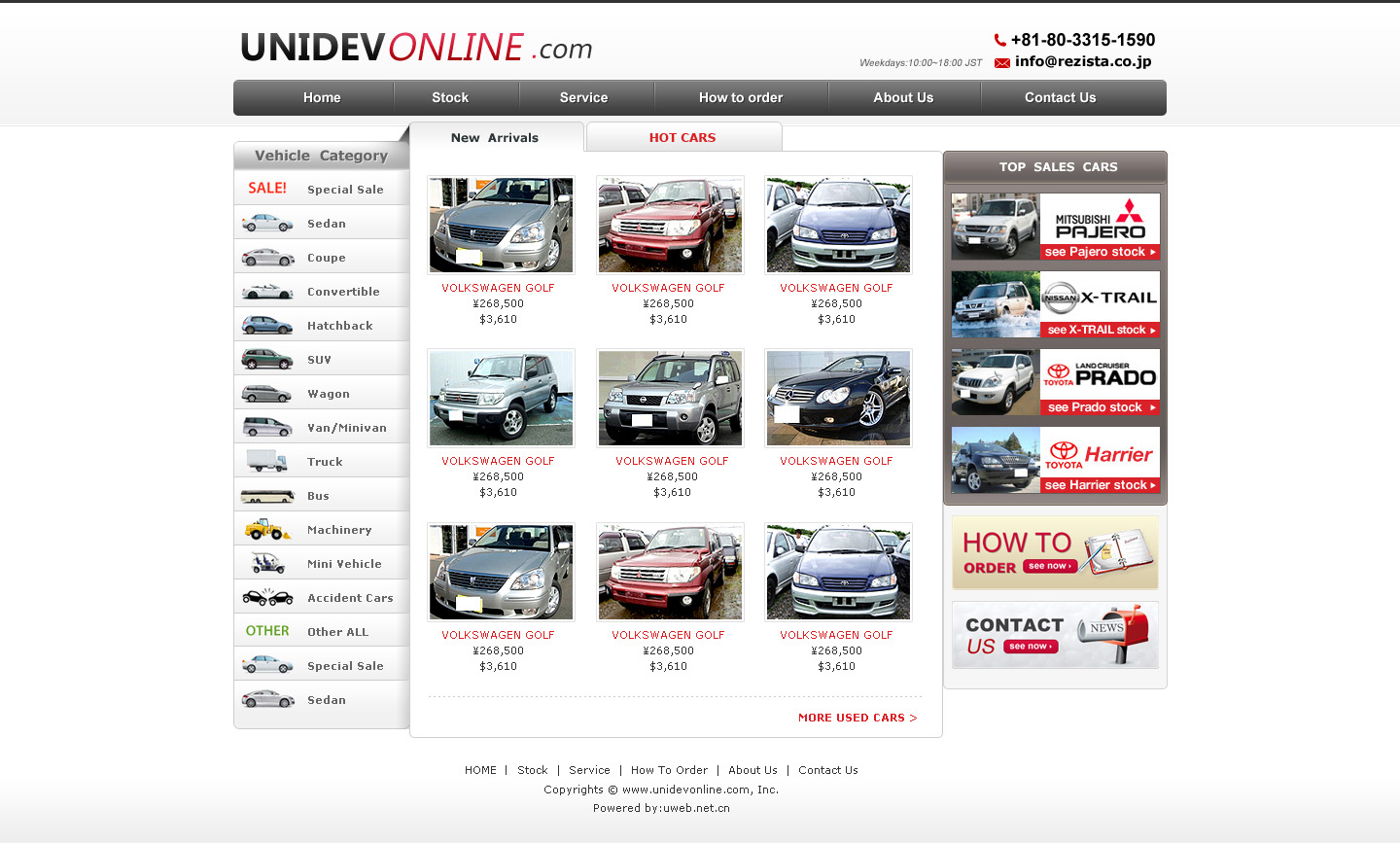
Task: Click Contact Us in the footer
Action: click(x=828, y=770)
